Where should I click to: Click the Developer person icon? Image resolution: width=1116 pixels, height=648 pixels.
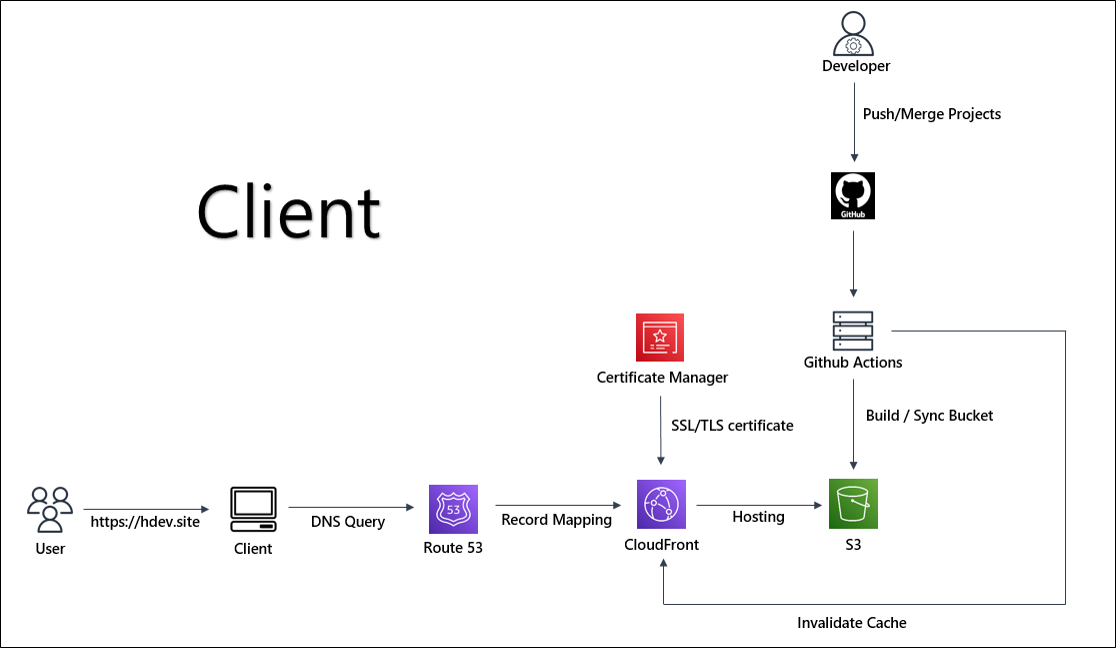click(853, 35)
